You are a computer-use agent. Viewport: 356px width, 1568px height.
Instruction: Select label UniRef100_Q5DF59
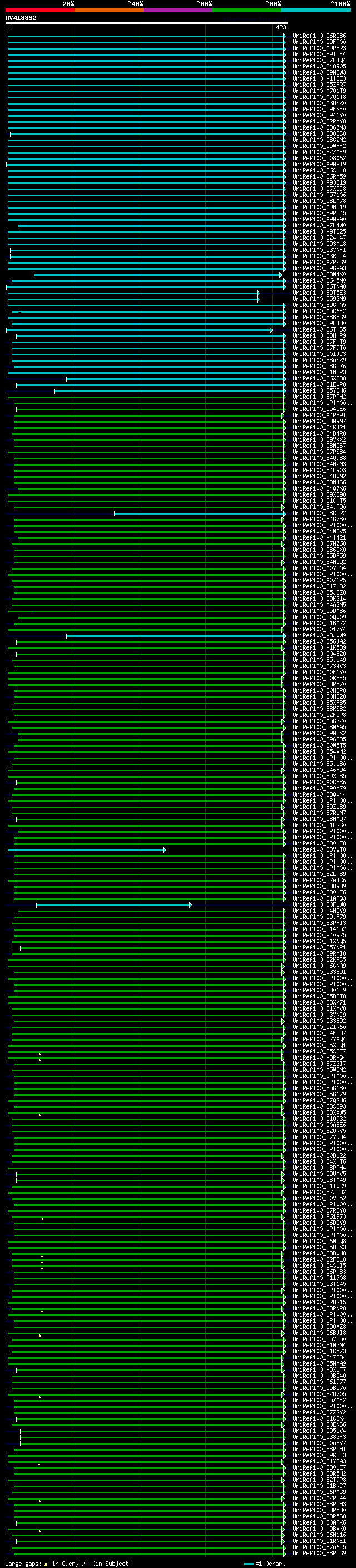click(319, 556)
